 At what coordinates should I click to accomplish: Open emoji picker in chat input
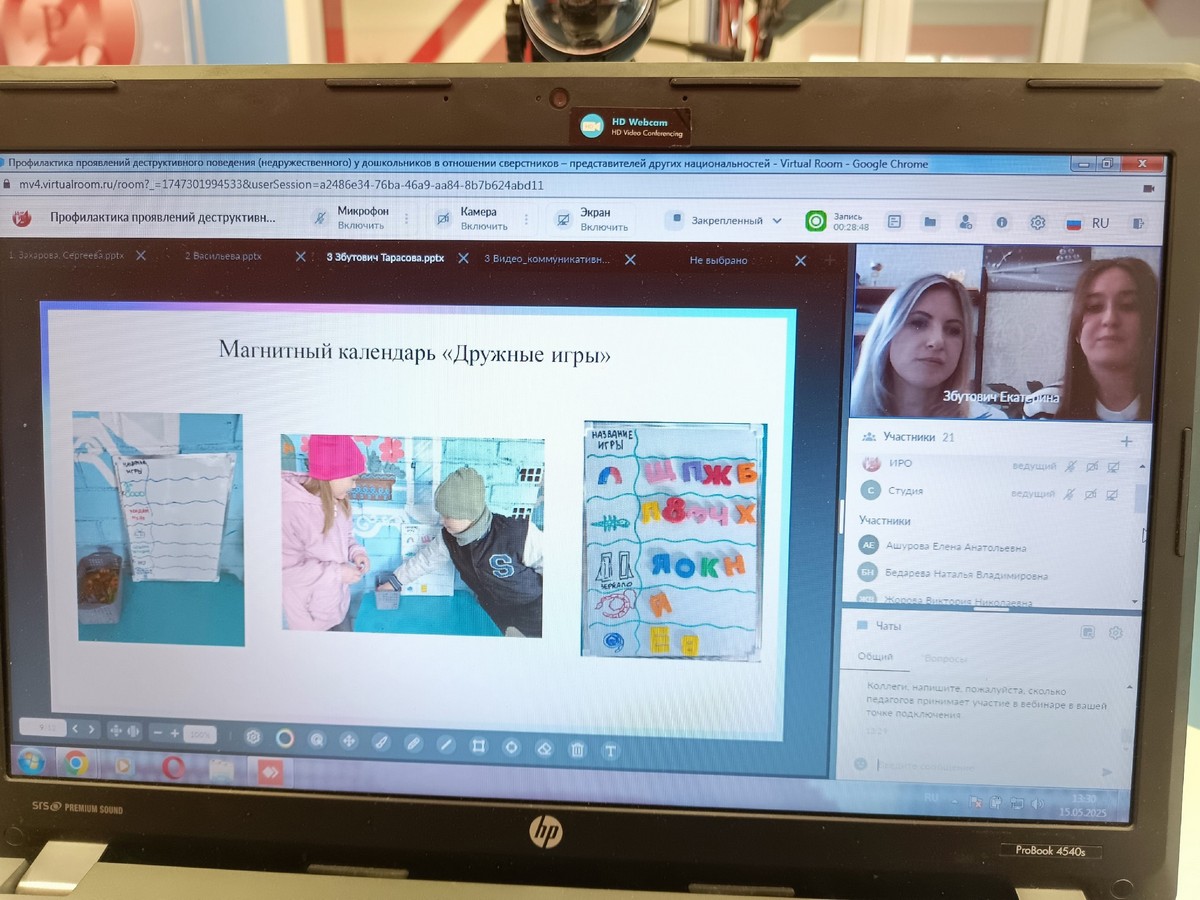(860, 764)
